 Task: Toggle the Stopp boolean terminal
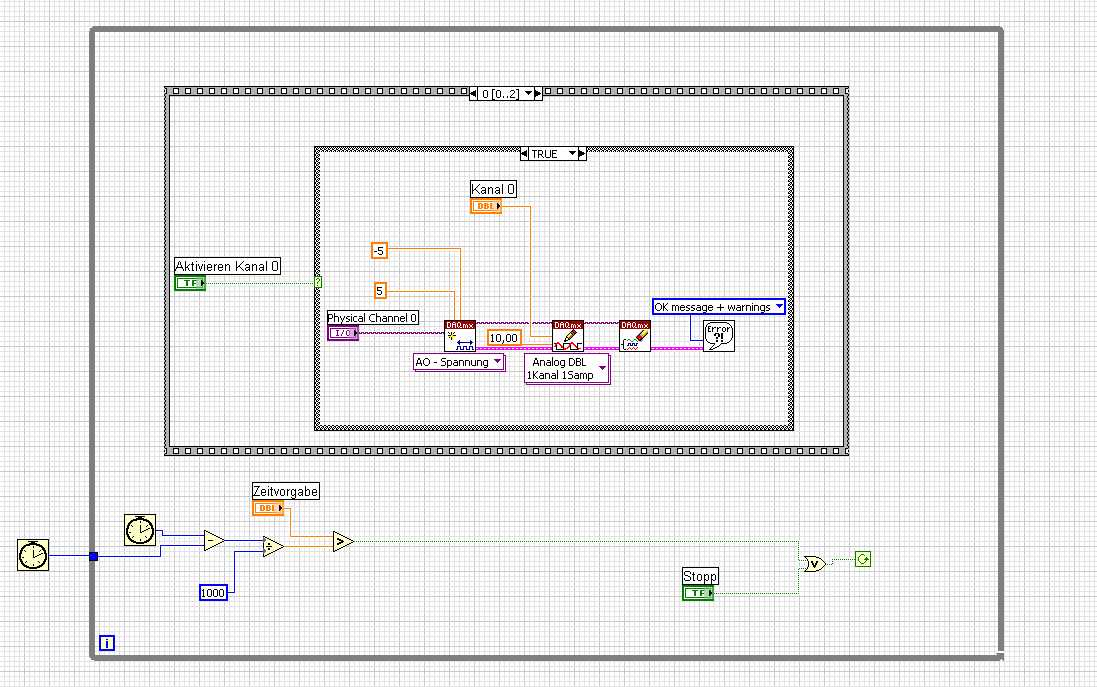click(698, 593)
